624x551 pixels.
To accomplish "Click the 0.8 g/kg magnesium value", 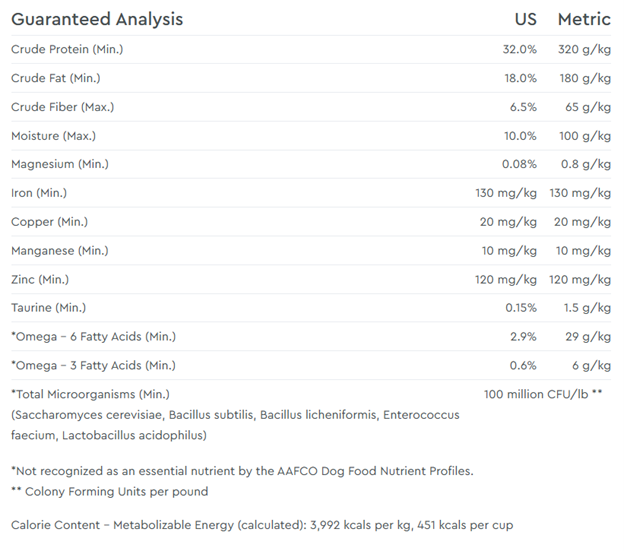I will point(588,164).
